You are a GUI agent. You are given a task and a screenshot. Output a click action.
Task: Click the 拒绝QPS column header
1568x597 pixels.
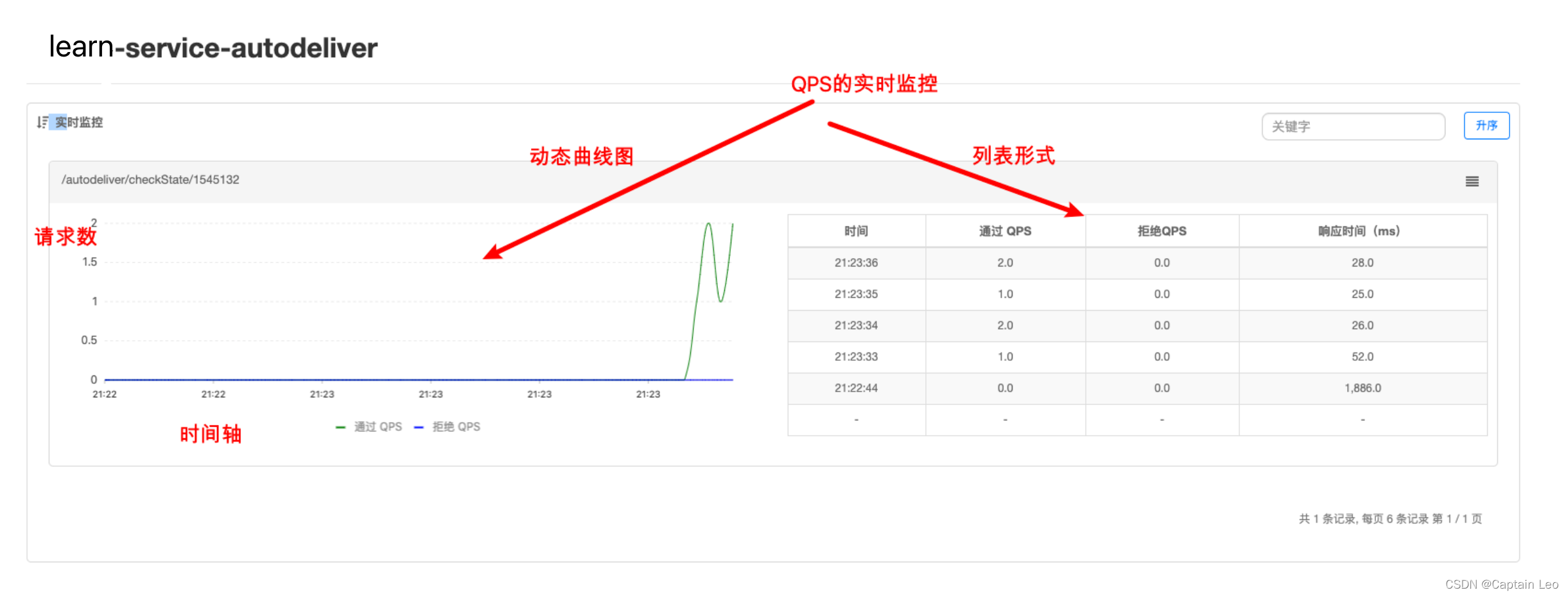pos(1162,231)
